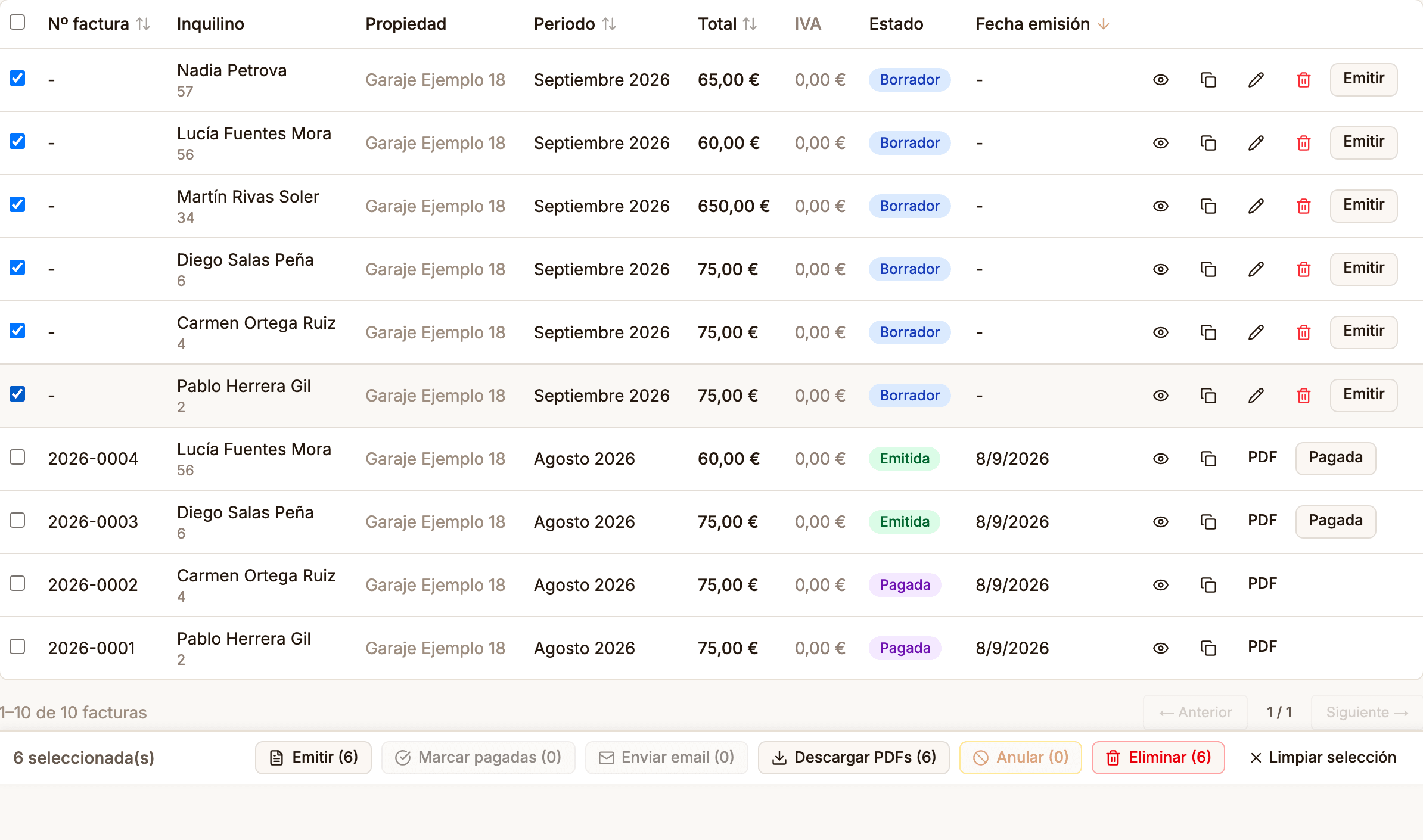Click '1–10 de 10 facturas' count text
Viewport: 1423px width, 840px height.
pyautogui.click(x=73, y=713)
